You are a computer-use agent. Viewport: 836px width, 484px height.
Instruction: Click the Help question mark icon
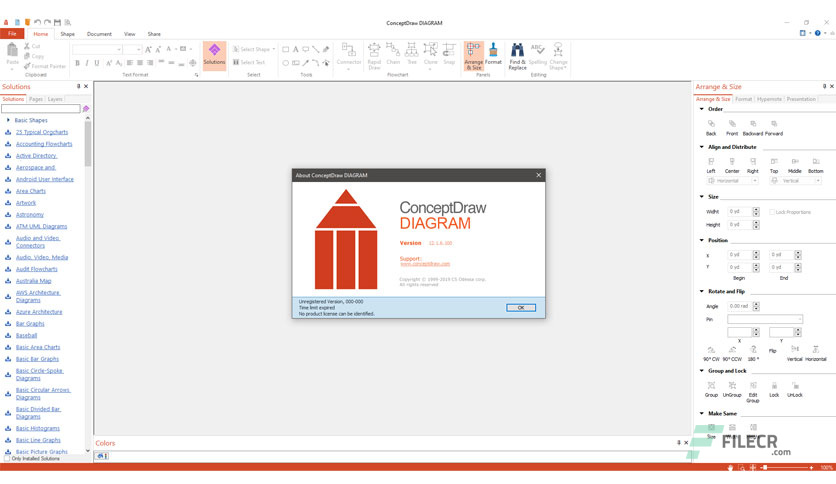(817, 33)
